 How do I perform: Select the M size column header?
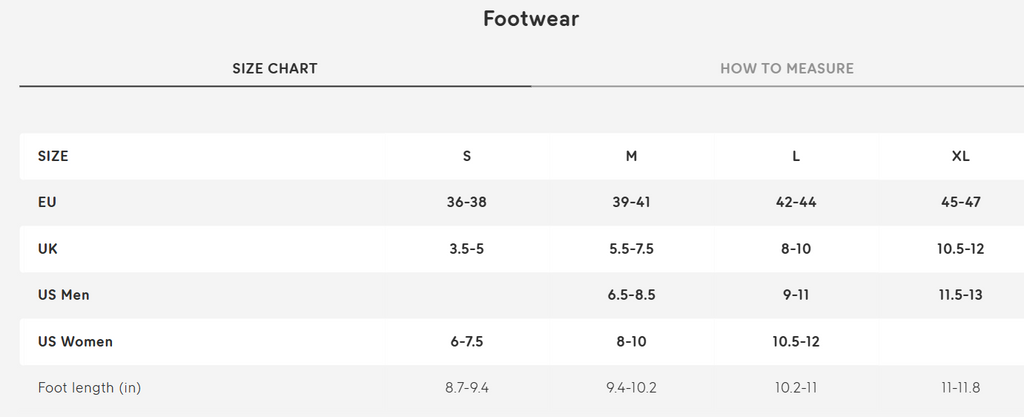(x=631, y=156)
